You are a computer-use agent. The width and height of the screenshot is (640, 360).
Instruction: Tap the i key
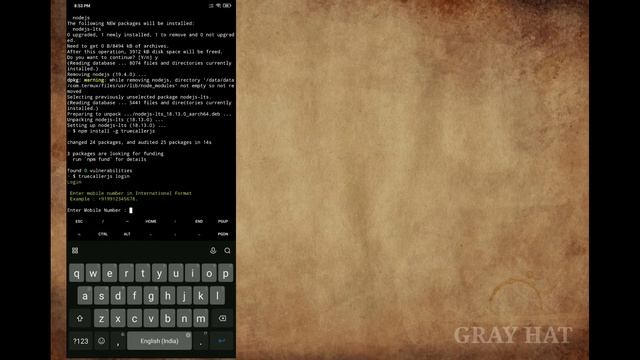(192, 273)
